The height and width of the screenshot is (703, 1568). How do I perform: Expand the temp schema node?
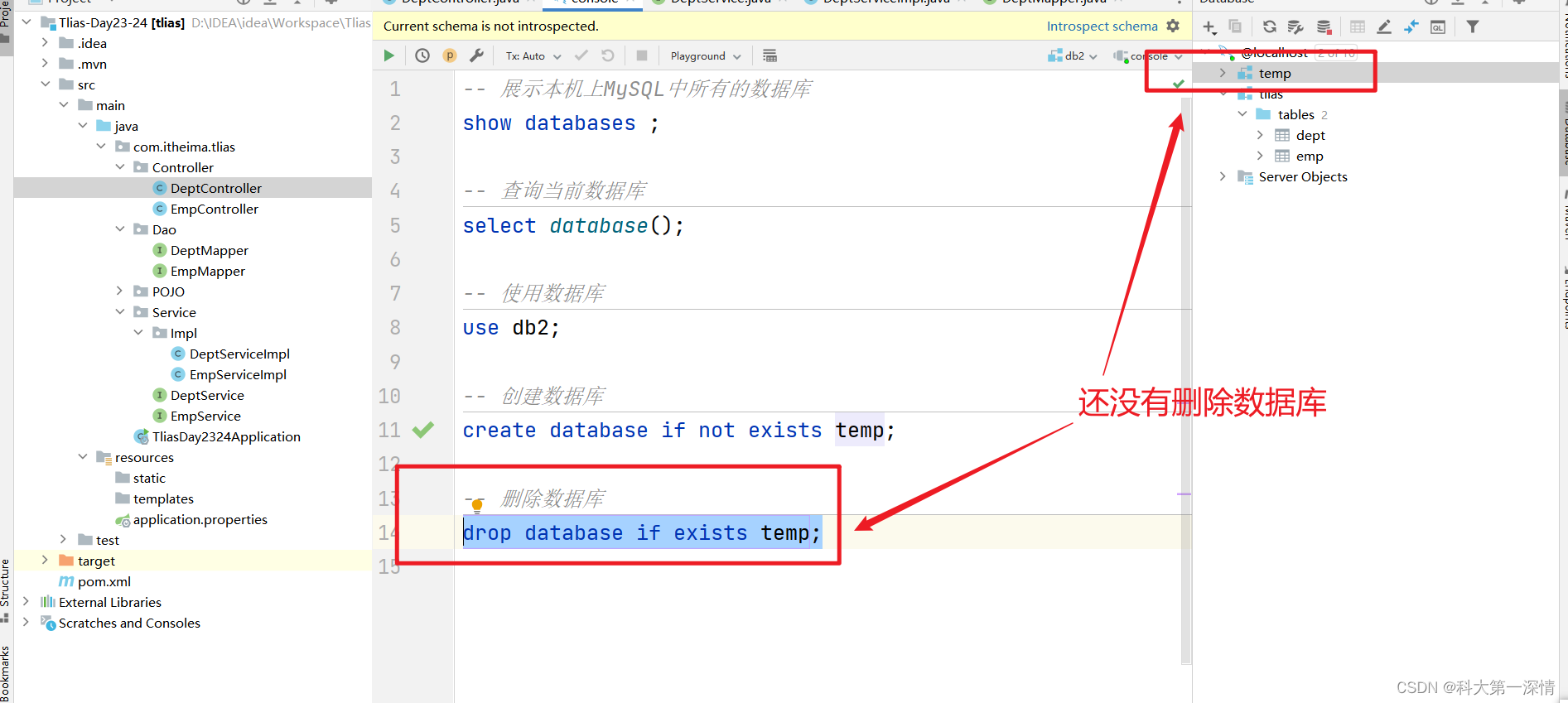pos(1223,73)
